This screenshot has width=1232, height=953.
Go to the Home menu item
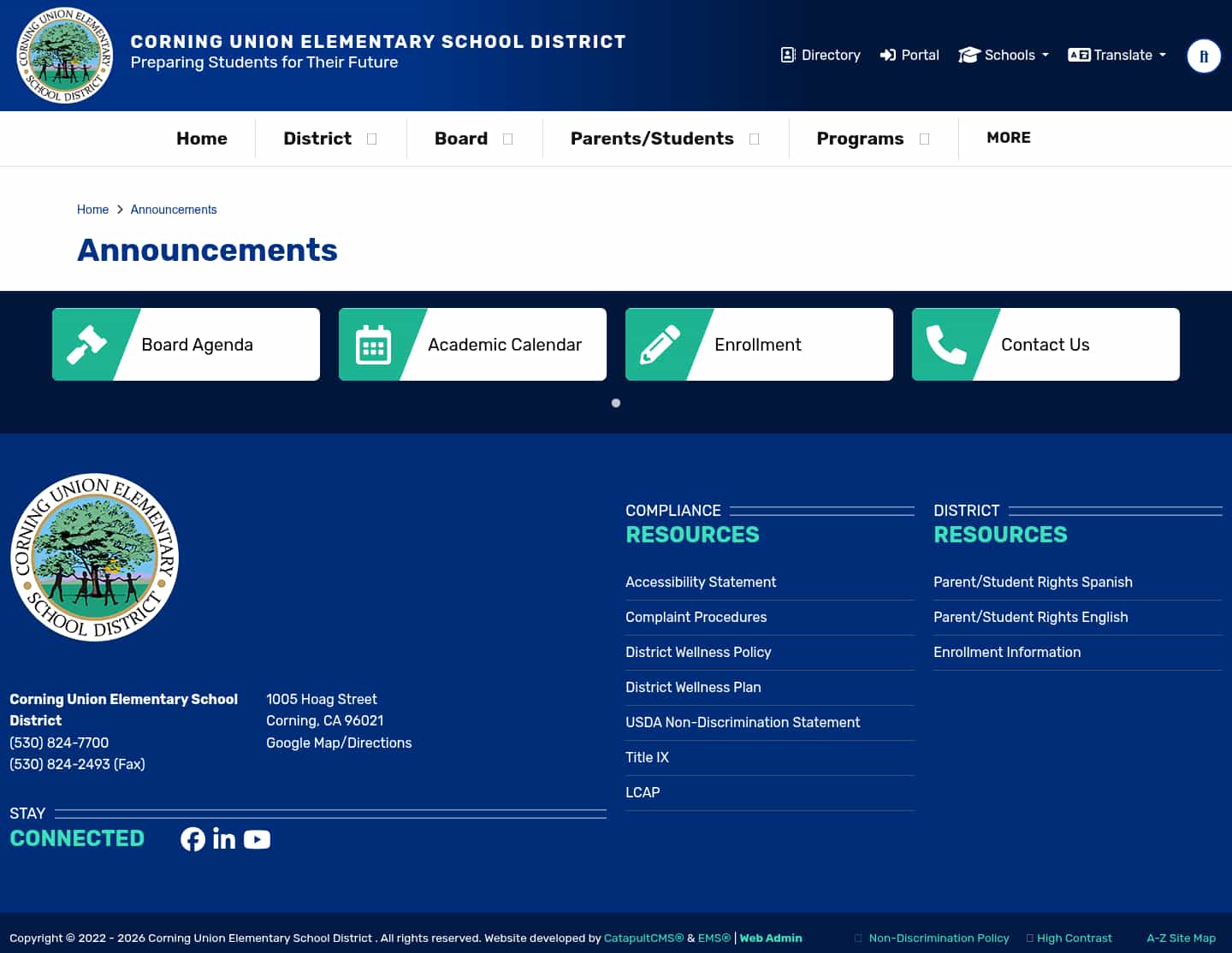202,139
